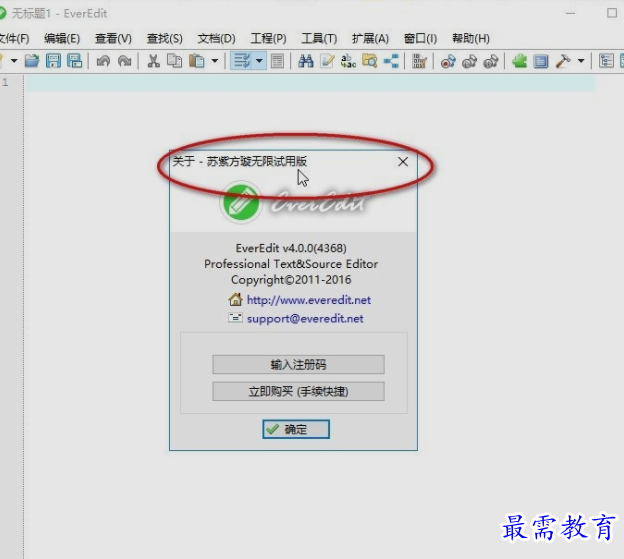Toggle the highlighted word wrap toolbar button
The image size is (624, 559).
pos(242,61)
